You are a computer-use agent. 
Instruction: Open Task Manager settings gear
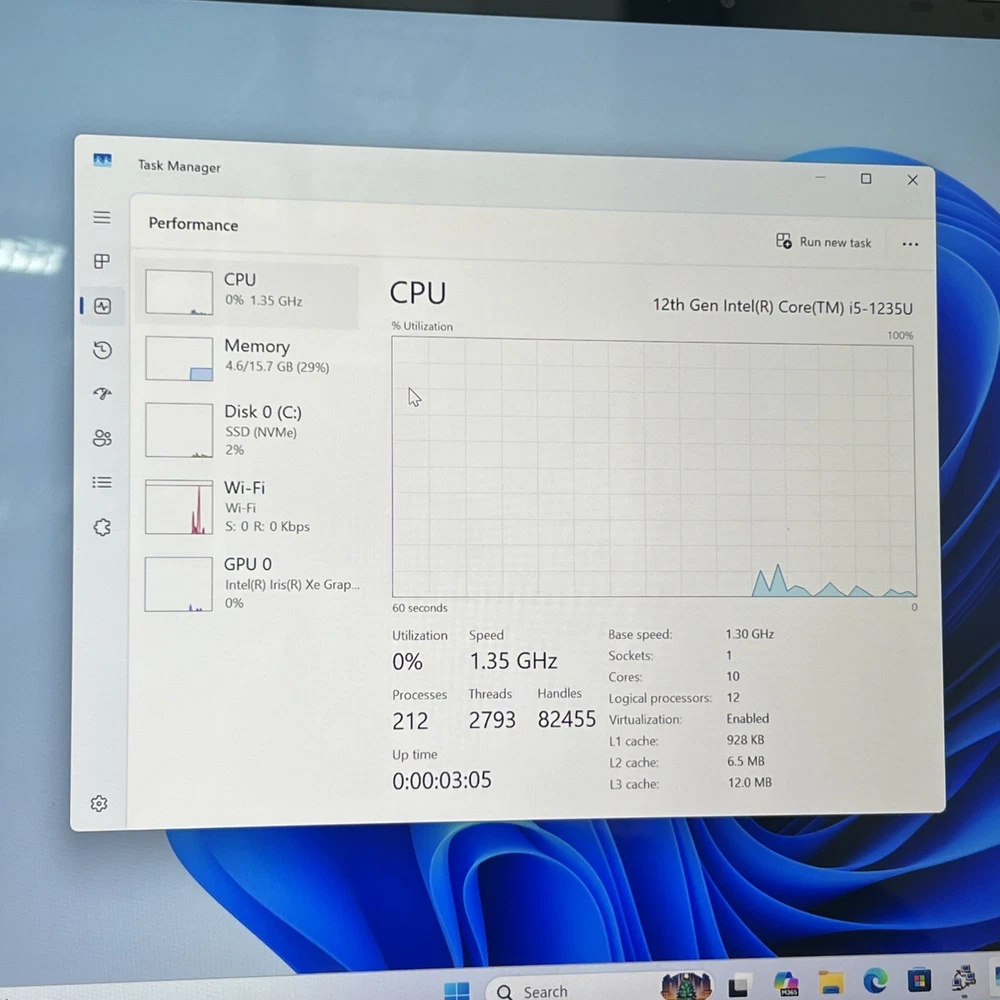point(99,803)
